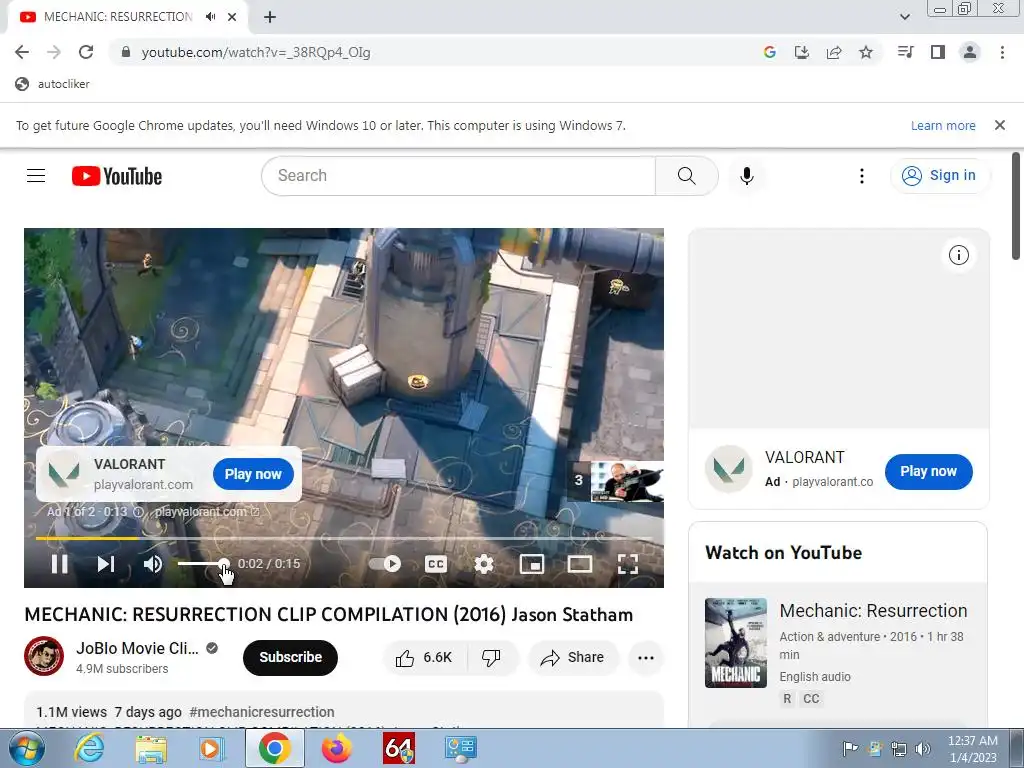Focus the YouTube search field
Image resolution: width=1024 pixels, height=768 pixels.
point(458,176)
